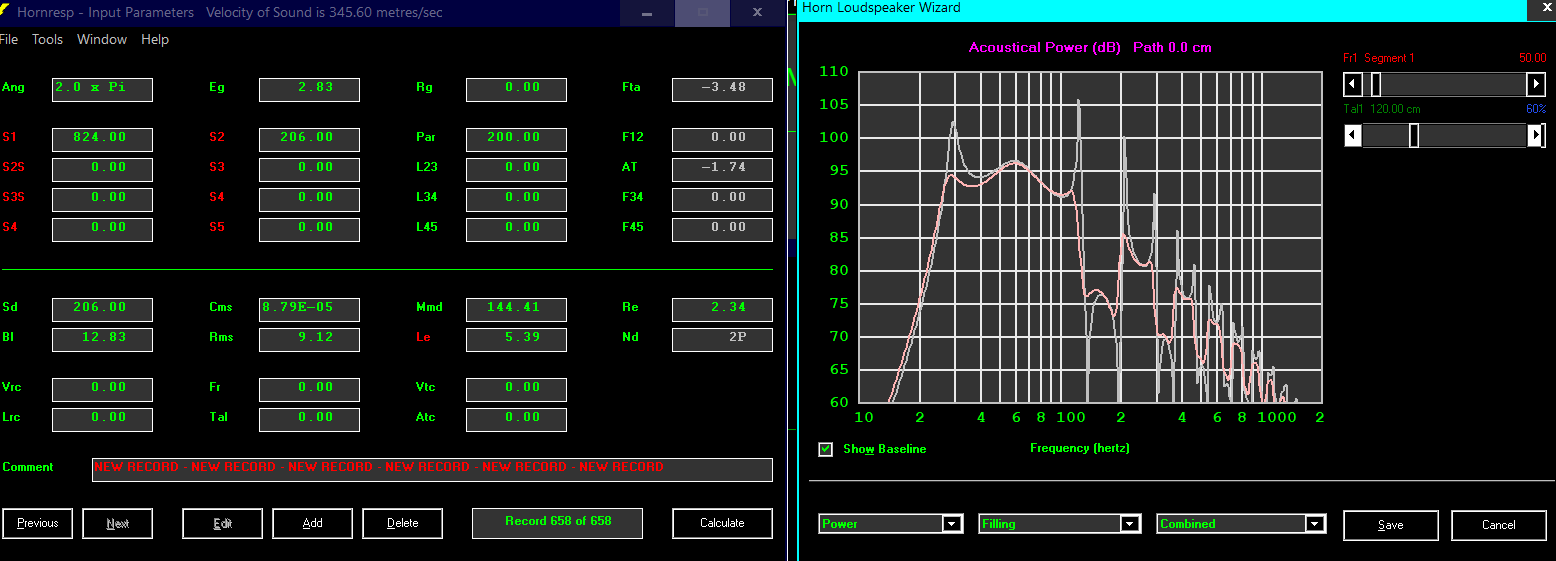Click the Vrc value field
Screen dimensions: 1556x561
point(103,389)
